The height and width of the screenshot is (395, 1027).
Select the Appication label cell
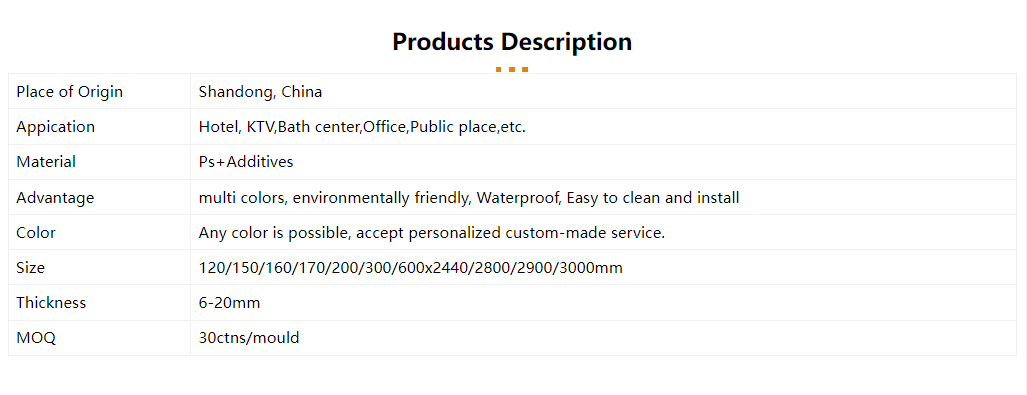coord(100,126)
